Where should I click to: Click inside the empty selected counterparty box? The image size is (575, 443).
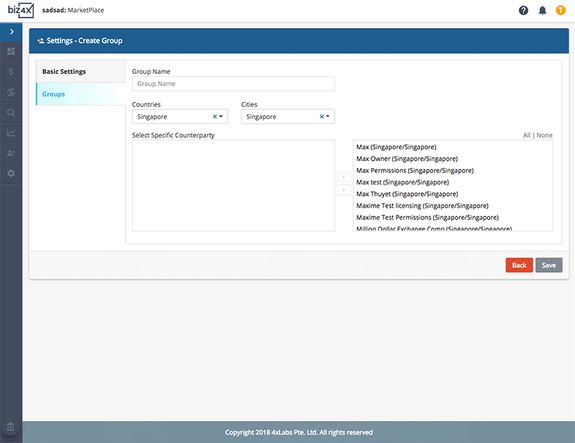click(233, 186)
